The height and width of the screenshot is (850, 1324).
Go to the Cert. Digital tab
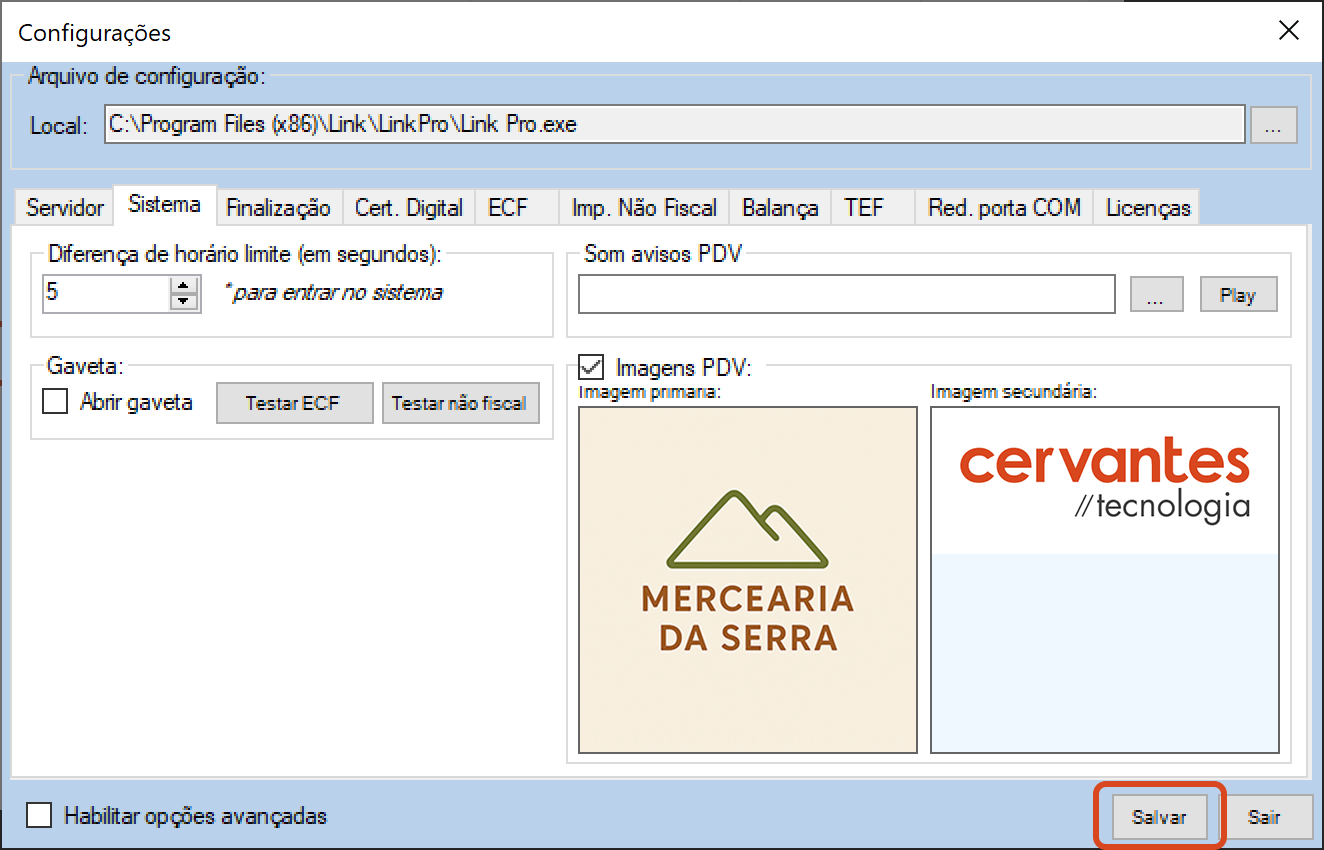coord(409,208)
